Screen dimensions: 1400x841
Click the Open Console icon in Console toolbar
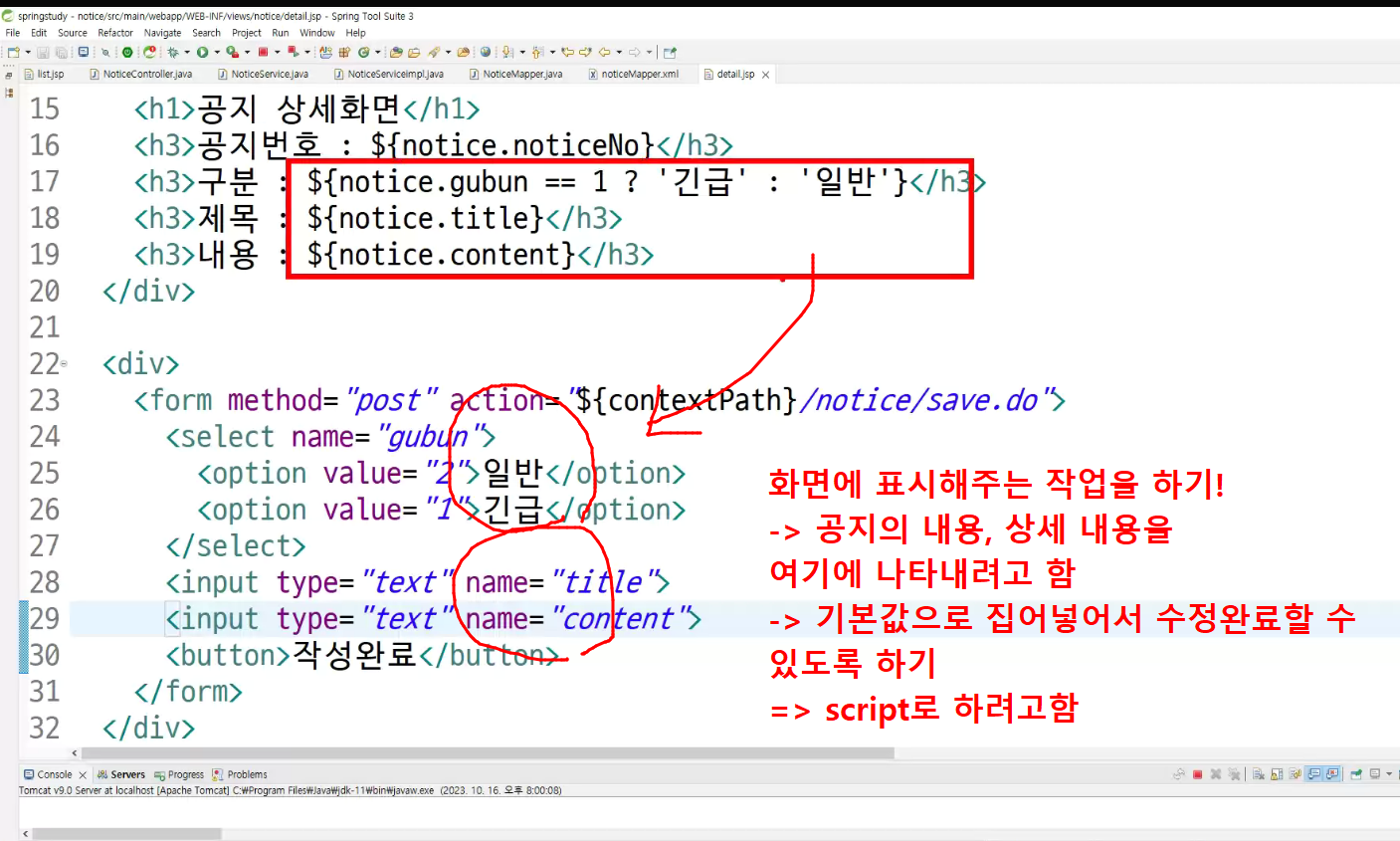[1397, 774]
